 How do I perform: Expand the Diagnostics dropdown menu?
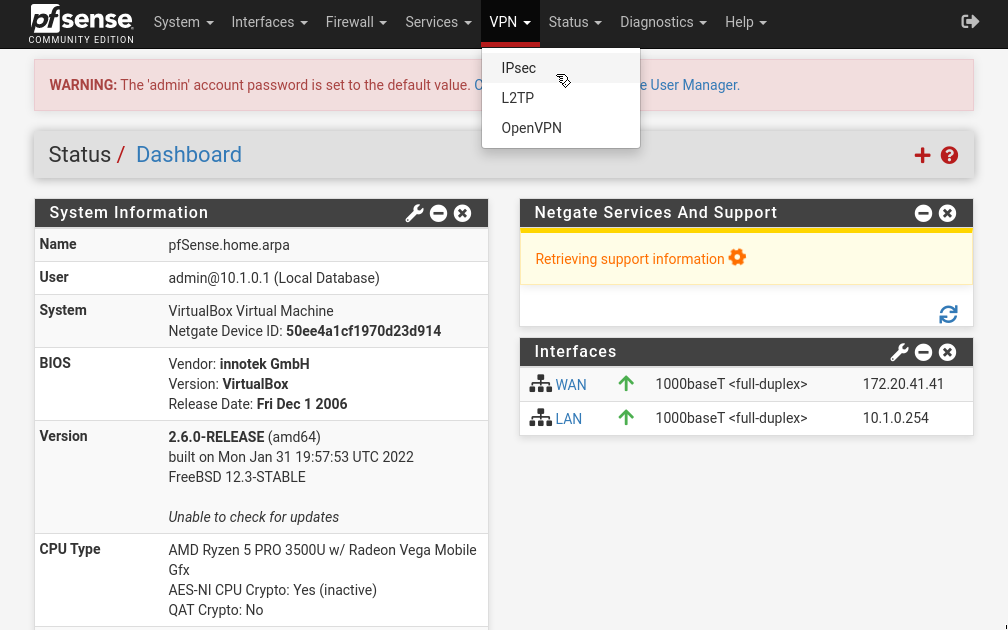pyautogui.click(x=663, y=22)
